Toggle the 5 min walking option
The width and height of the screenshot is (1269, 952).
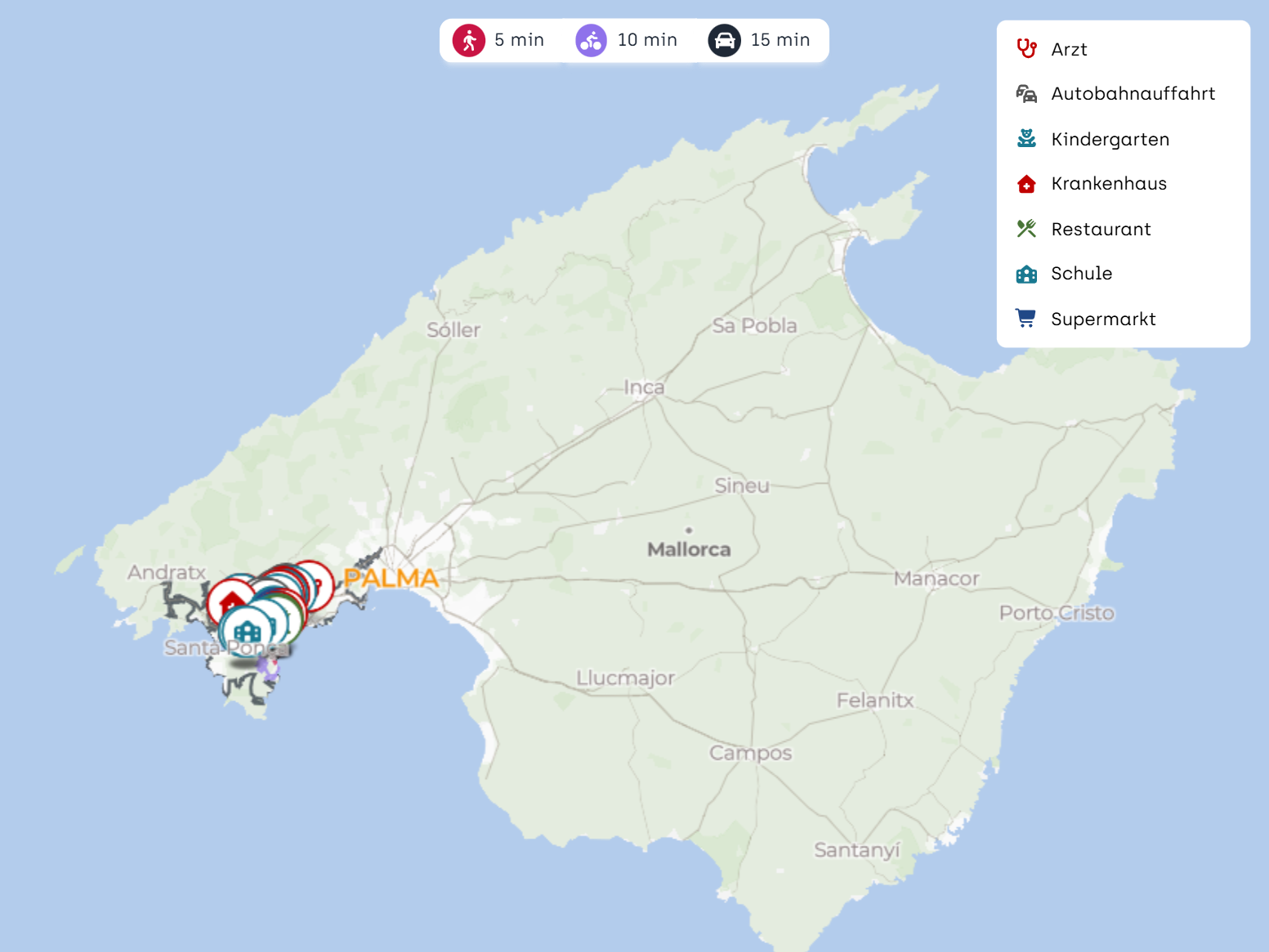click(x=499, y=40)
